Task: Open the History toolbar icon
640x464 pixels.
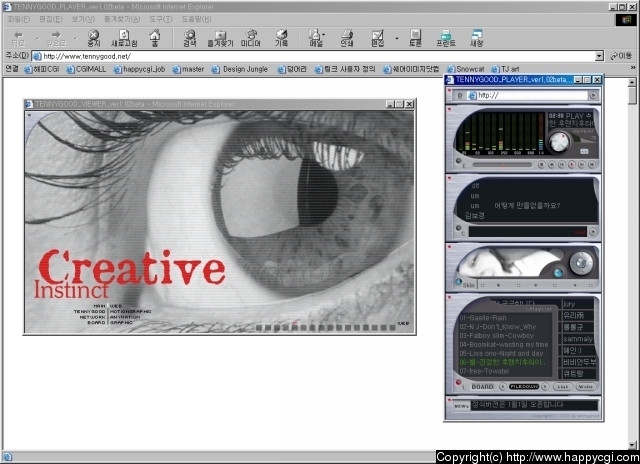Action: (x=281, y=38)
